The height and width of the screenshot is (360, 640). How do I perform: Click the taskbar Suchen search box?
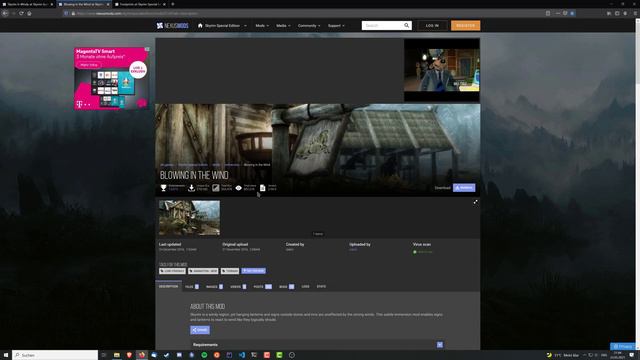pyautogui.click(x=55, y=355)
